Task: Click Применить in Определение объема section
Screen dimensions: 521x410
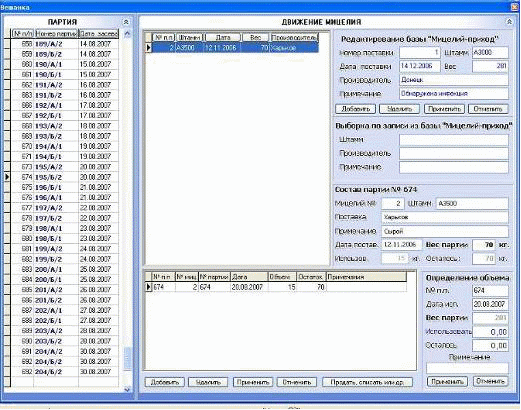Action: click(447, 381)
